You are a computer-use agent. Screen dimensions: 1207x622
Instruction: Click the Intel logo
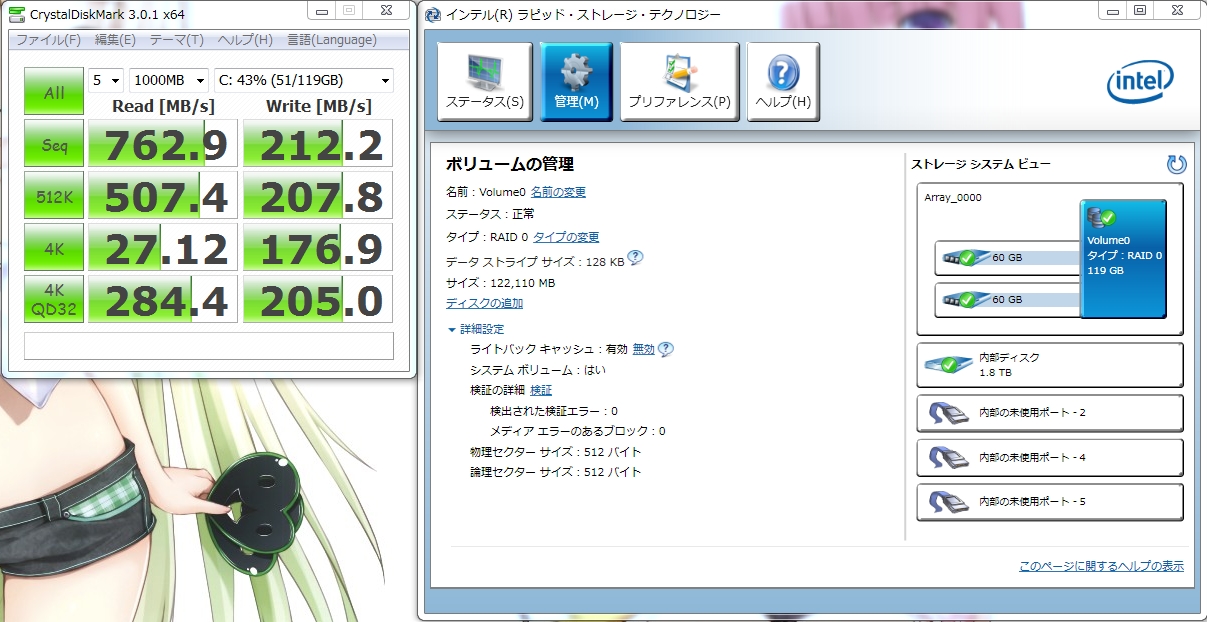(x=1139, y=82)
